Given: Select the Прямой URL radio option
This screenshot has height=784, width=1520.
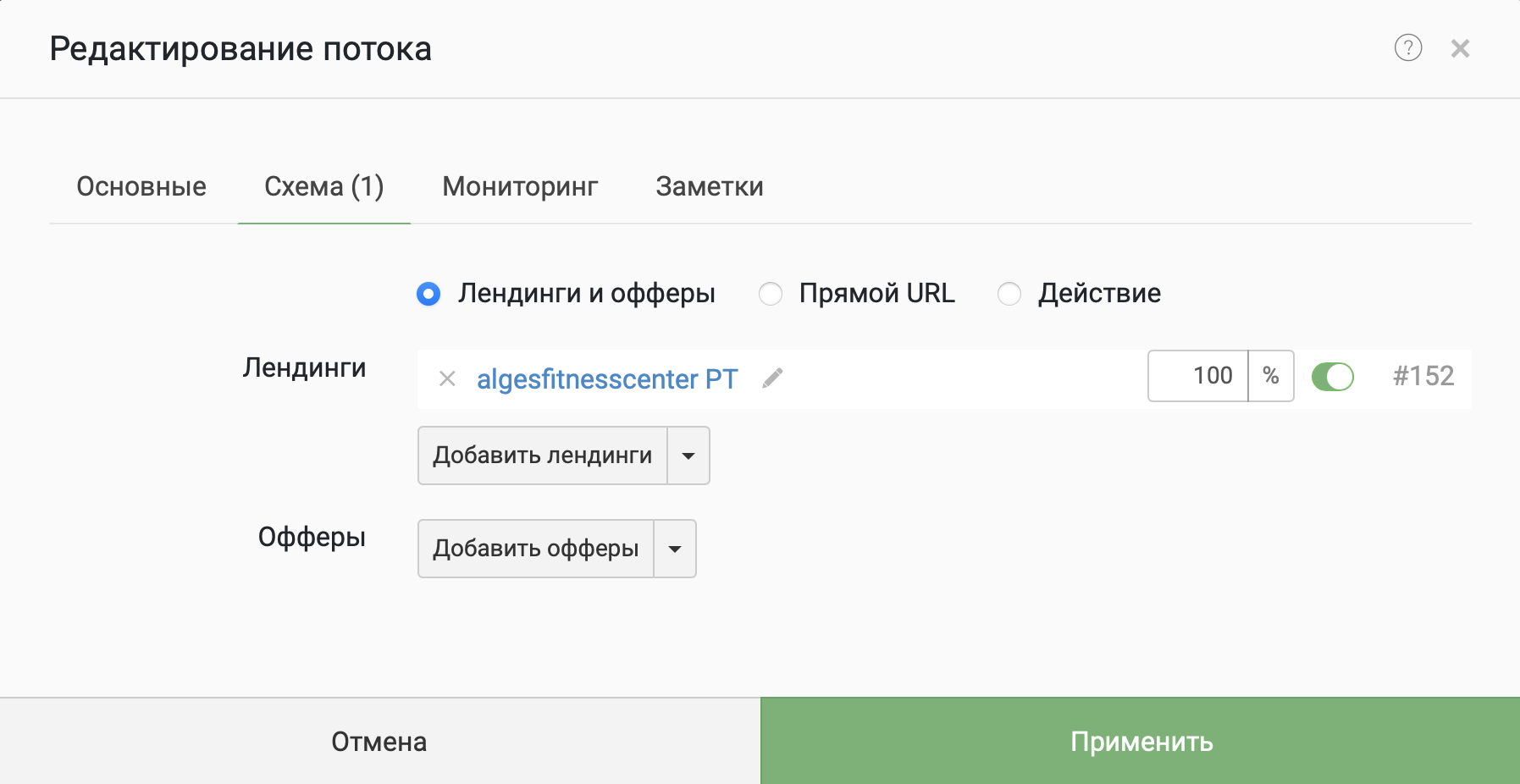Looking at the screenshot, I should point(771,294).
